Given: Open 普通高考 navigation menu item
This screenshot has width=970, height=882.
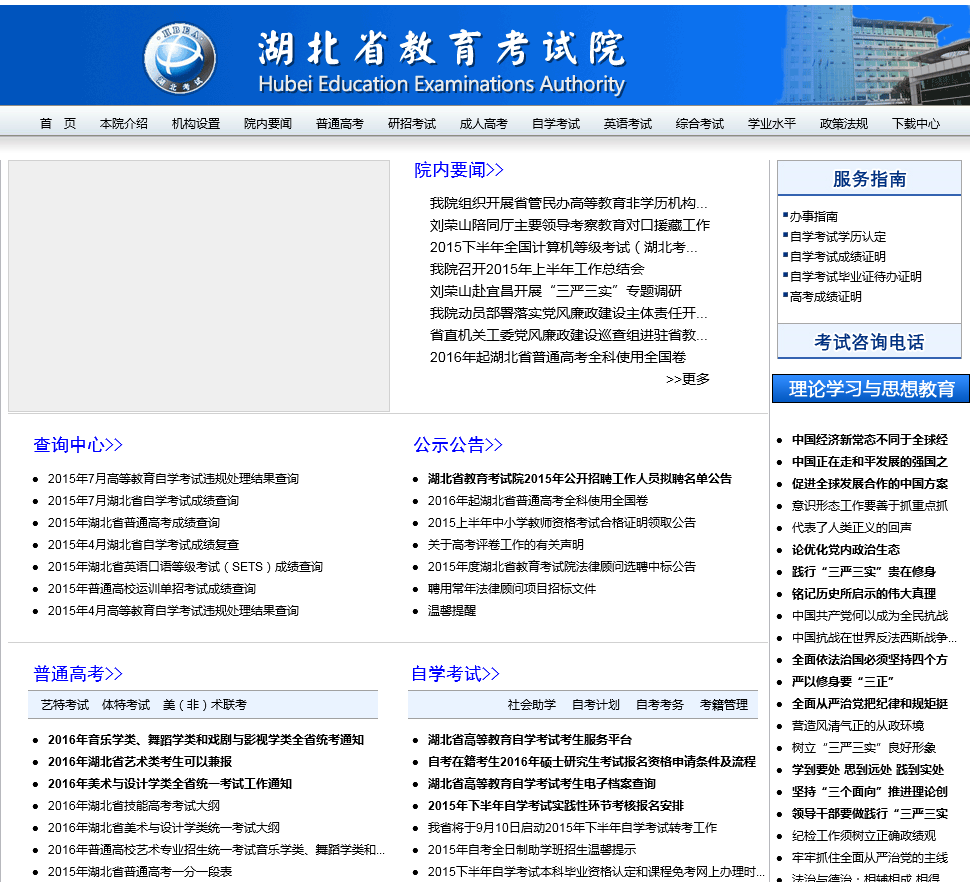Looking at the screenshot, I should pyautogui.click(x=340, y=124).
